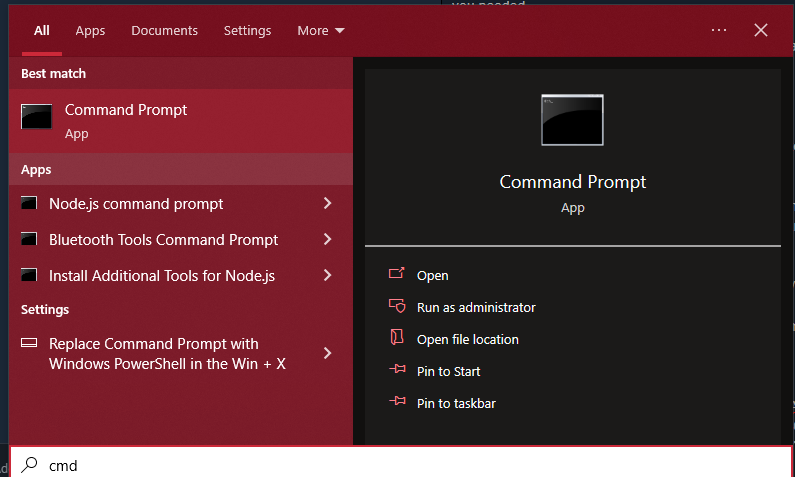Expand Bluetooth Tools Command Prompt options arrow

coord(327,240)
